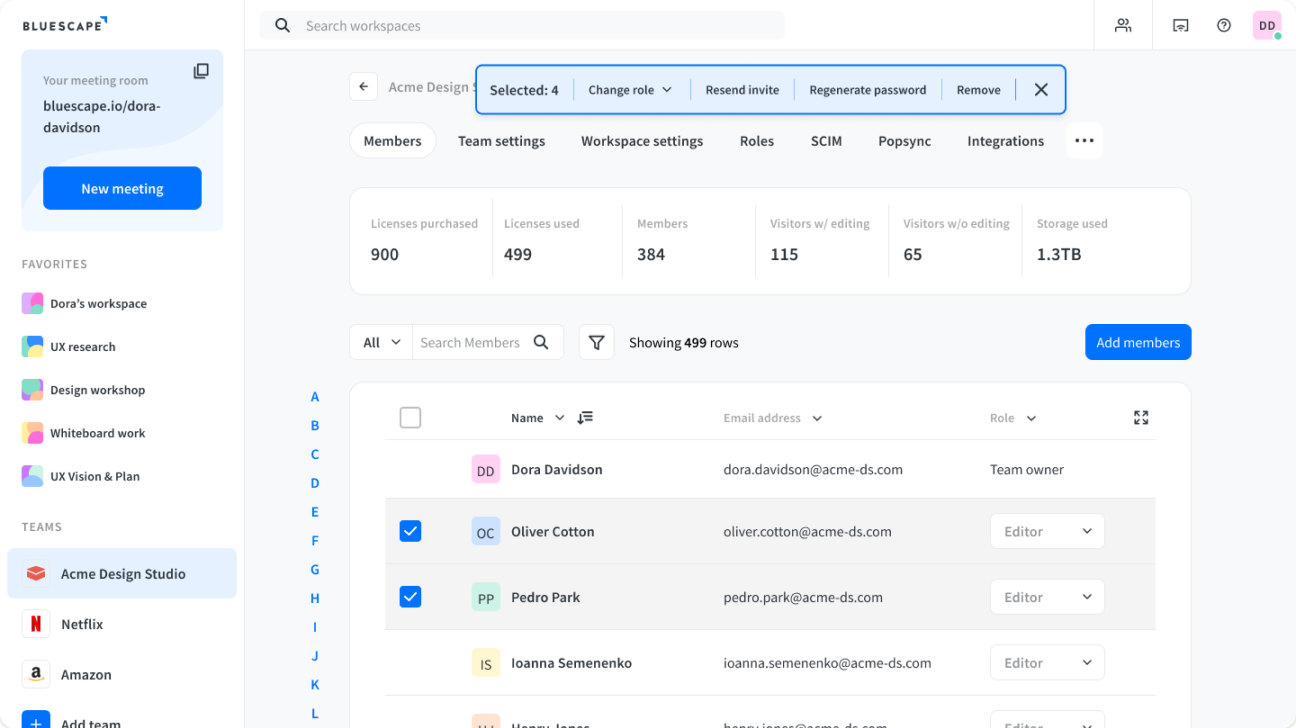The image size is (1296, 728).
Task: Deselect the checkbox next to Oliver Cotton
Action: tap(410, 531)
